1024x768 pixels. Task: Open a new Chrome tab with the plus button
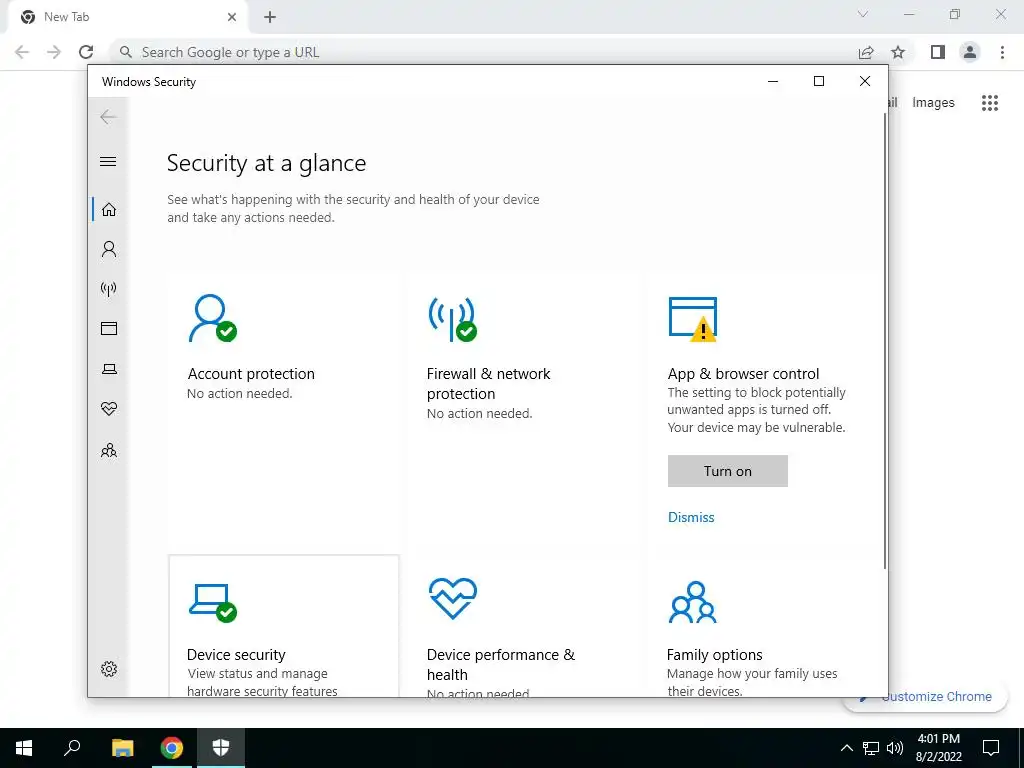click(x=270, y=17)
